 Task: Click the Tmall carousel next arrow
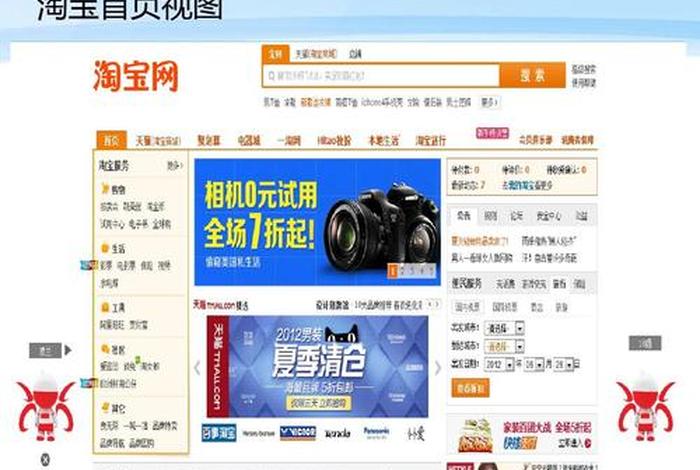point(438,368)
